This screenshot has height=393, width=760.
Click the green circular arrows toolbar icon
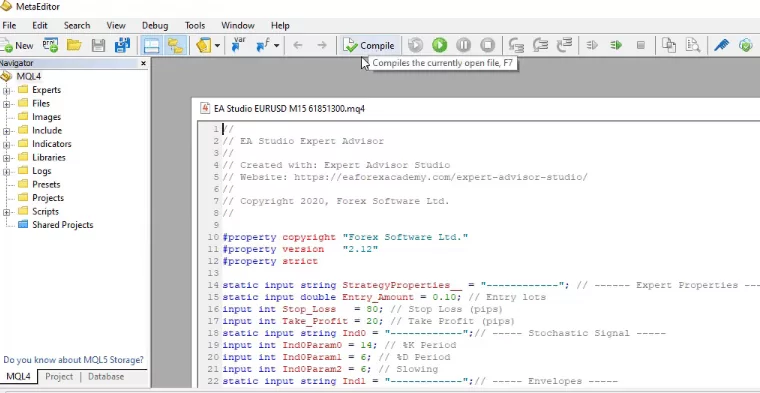point(745,46)
